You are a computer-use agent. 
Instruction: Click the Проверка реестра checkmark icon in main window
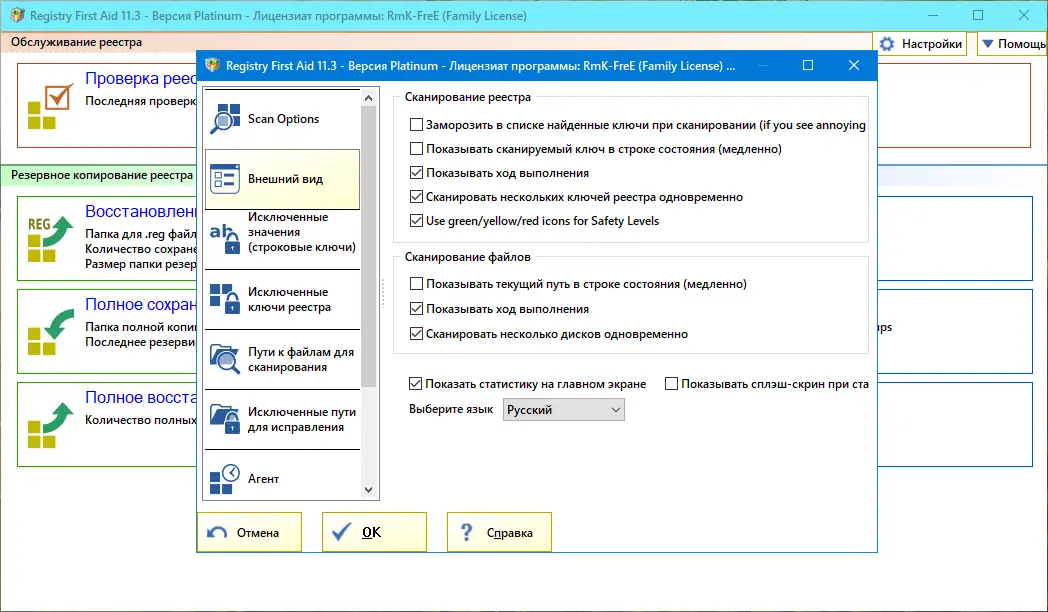tap(51, 107)
